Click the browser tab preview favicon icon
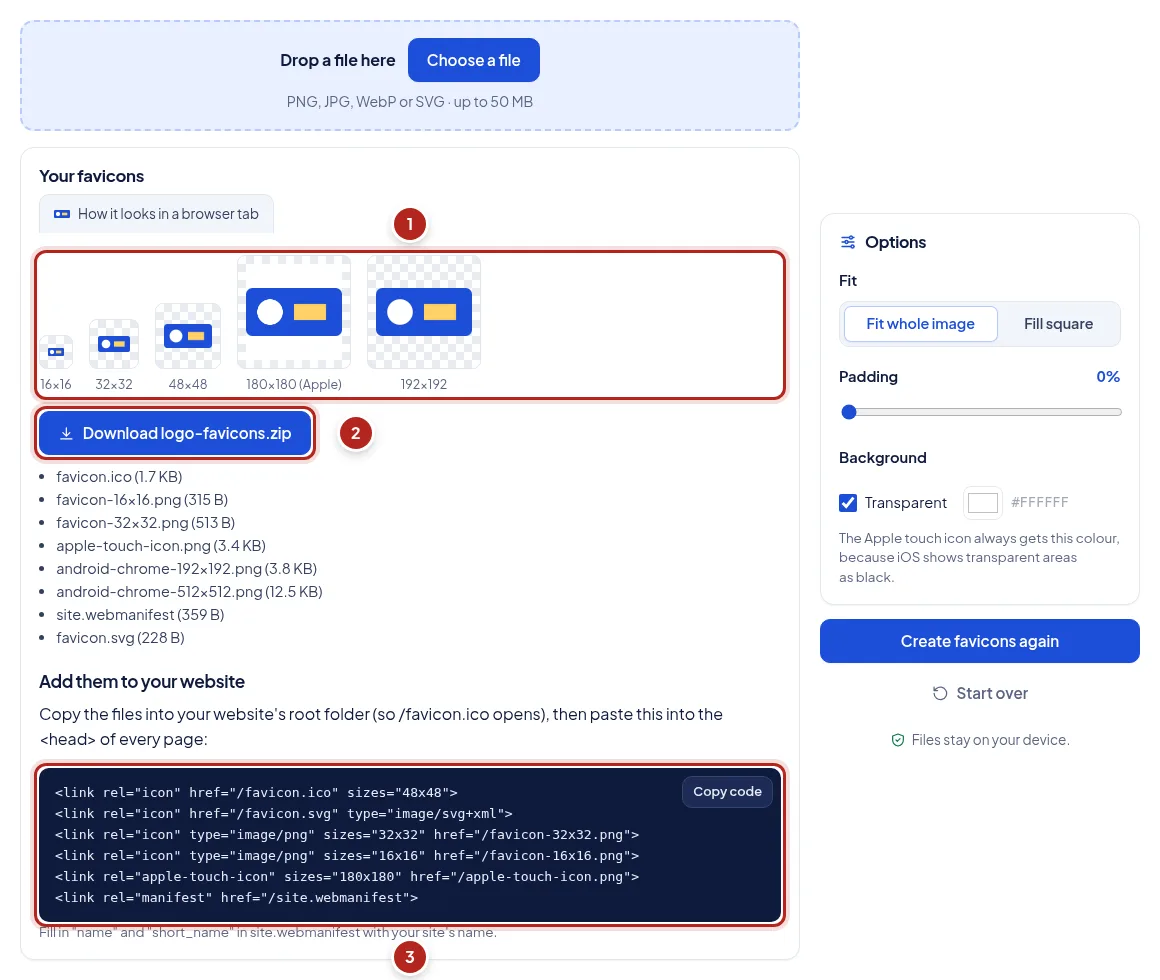1160x980 pixels. click(x=62, y=214)
